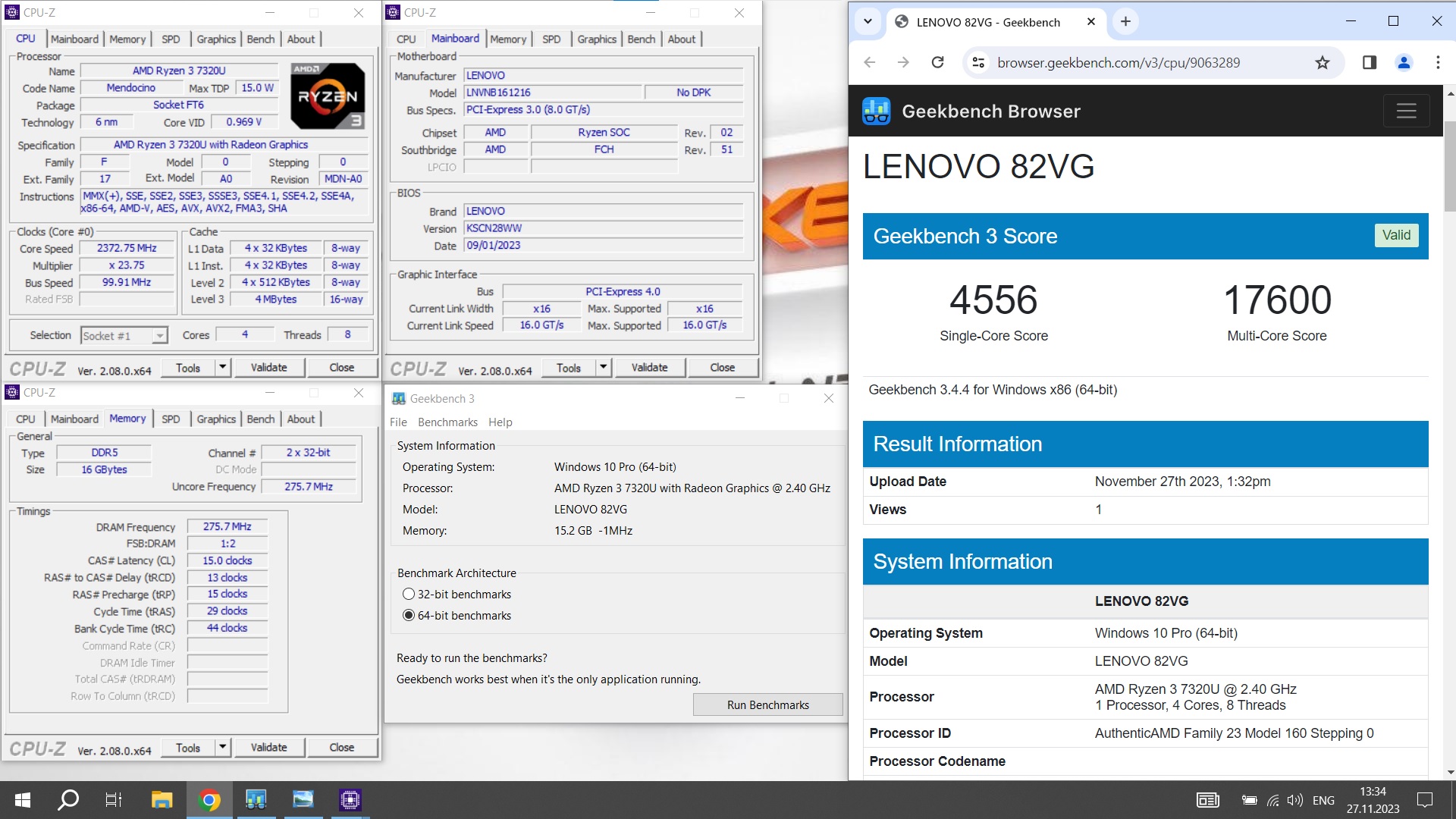Image resolution: width=1456 pixels, height=819 pixels.
Task: Expand Tools dropdown arrow in CPU tab window
Action: coord(222,368)
